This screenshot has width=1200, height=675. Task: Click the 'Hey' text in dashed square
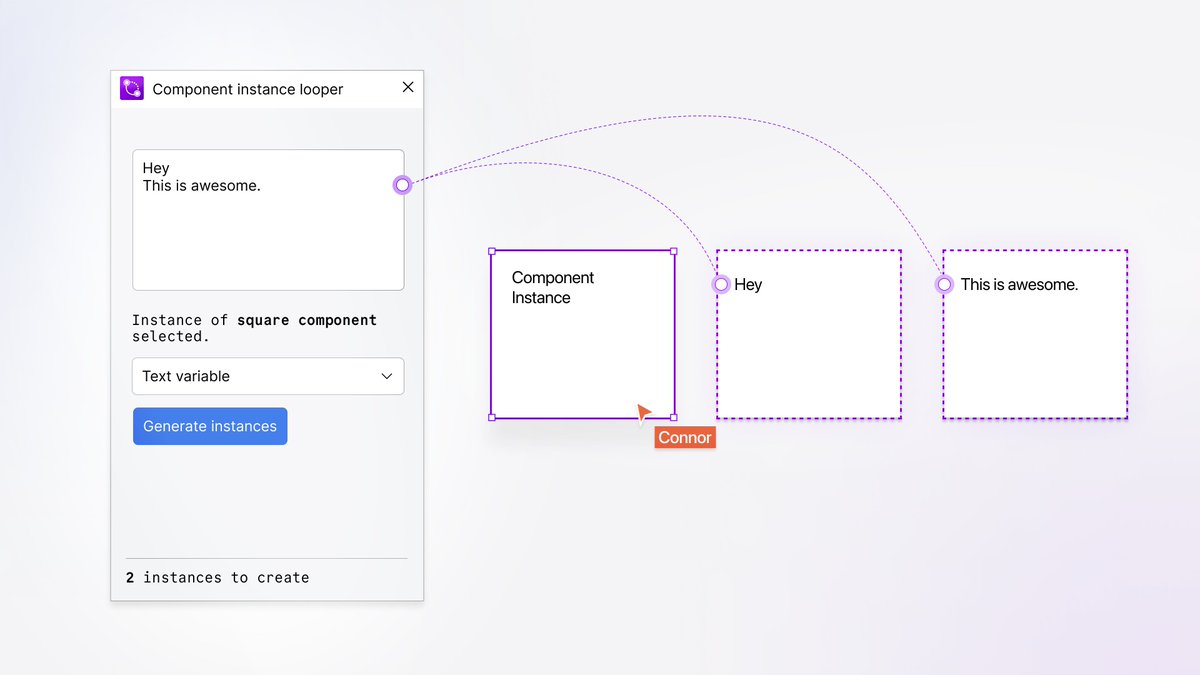click(x=748, y=285)
